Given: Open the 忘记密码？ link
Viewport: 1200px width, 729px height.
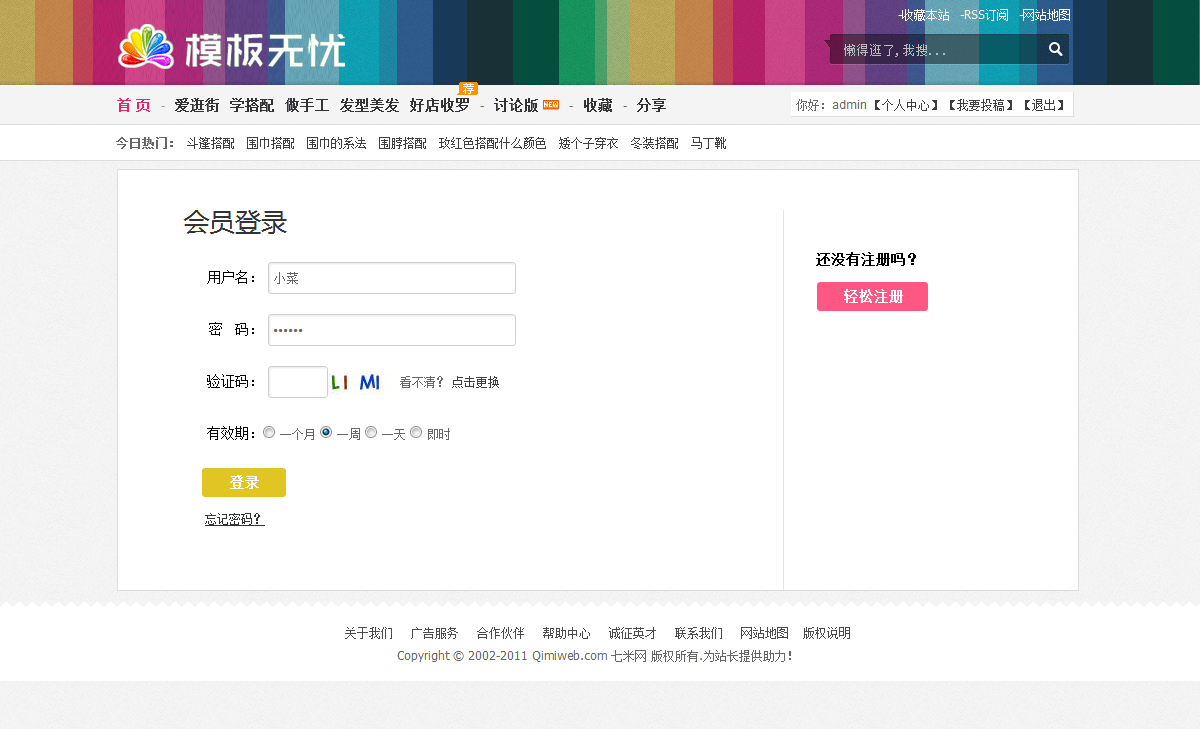Looking at the screenshot, I should pyautogui.click(x=234, y=520).
